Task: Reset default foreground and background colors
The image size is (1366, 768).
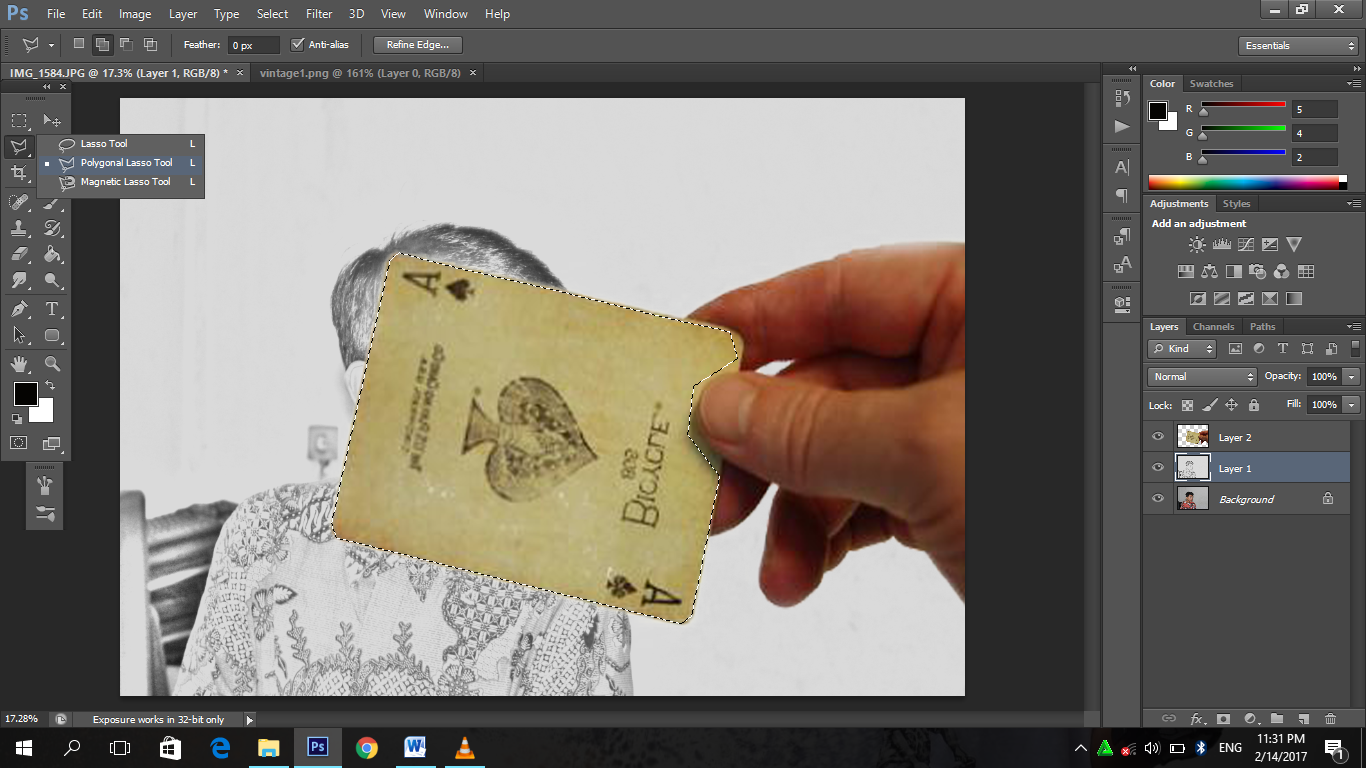Action: point(17,418)
